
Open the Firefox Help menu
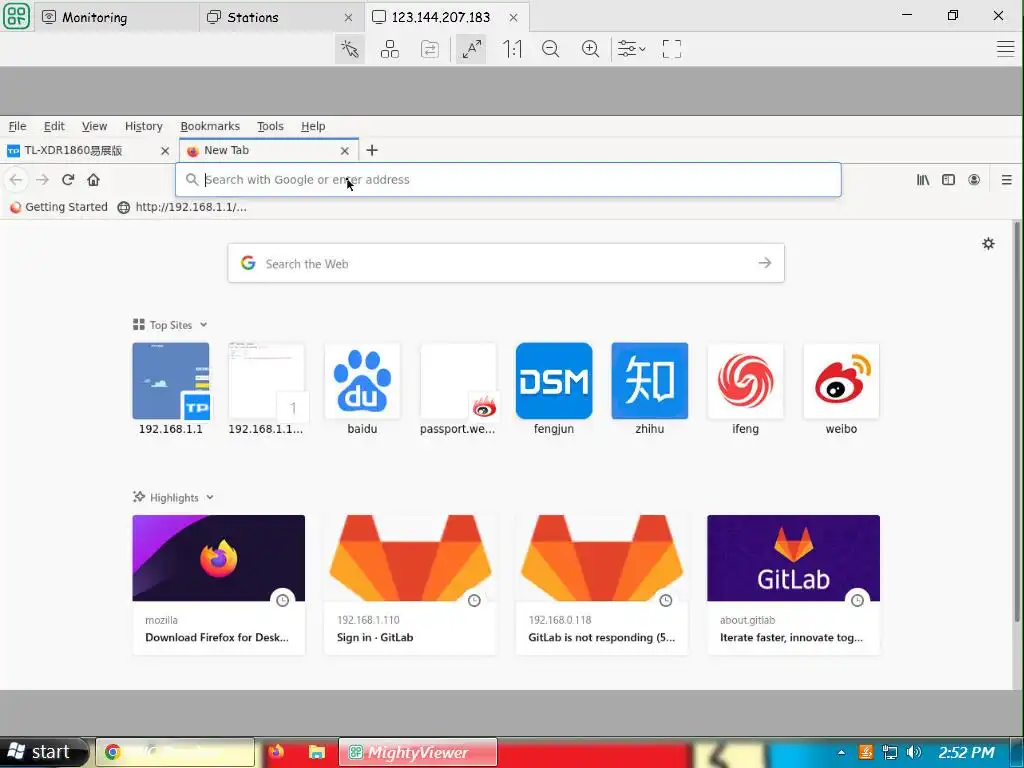tap(313, 126)
